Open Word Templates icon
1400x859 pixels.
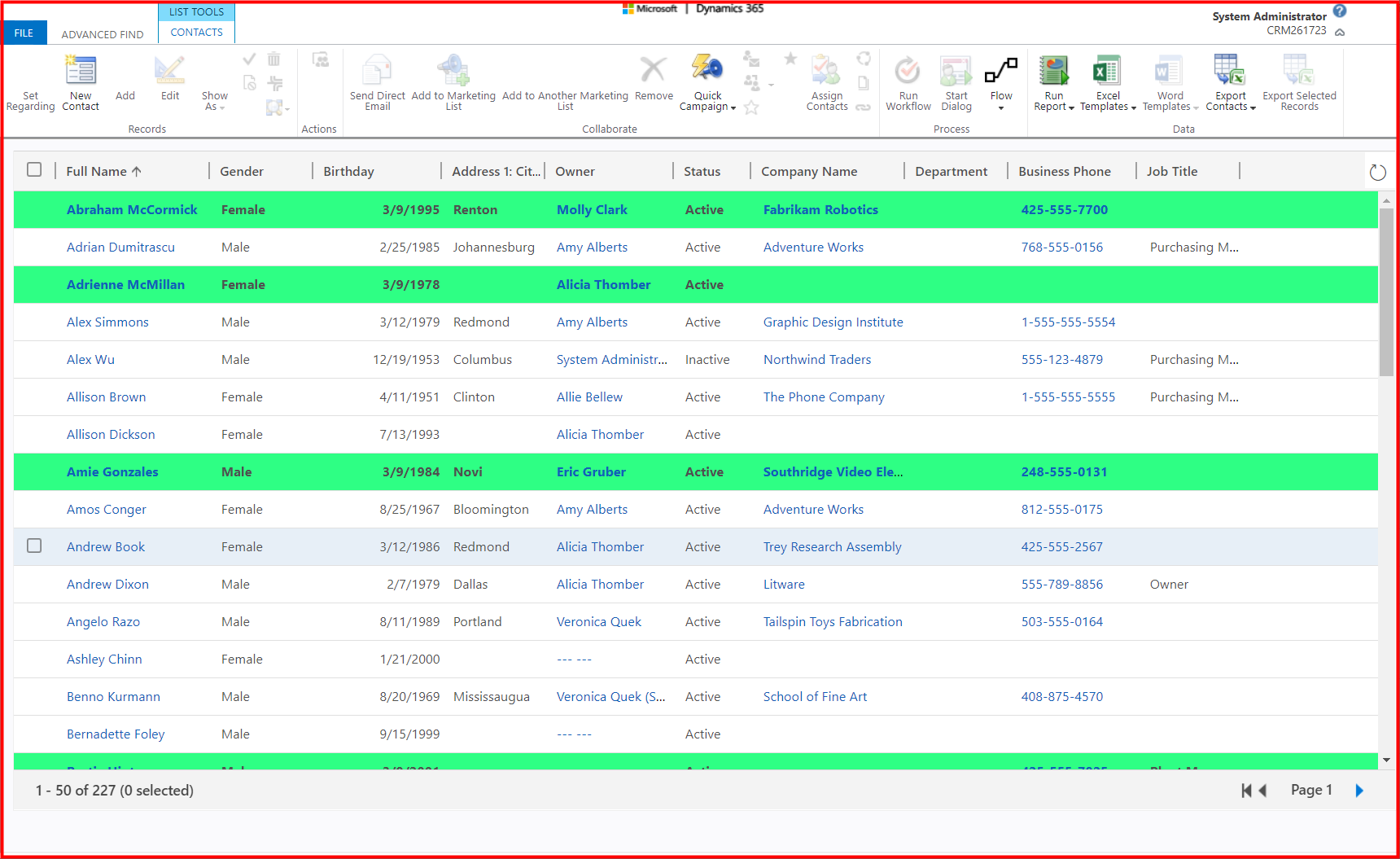click(1170, 71)
